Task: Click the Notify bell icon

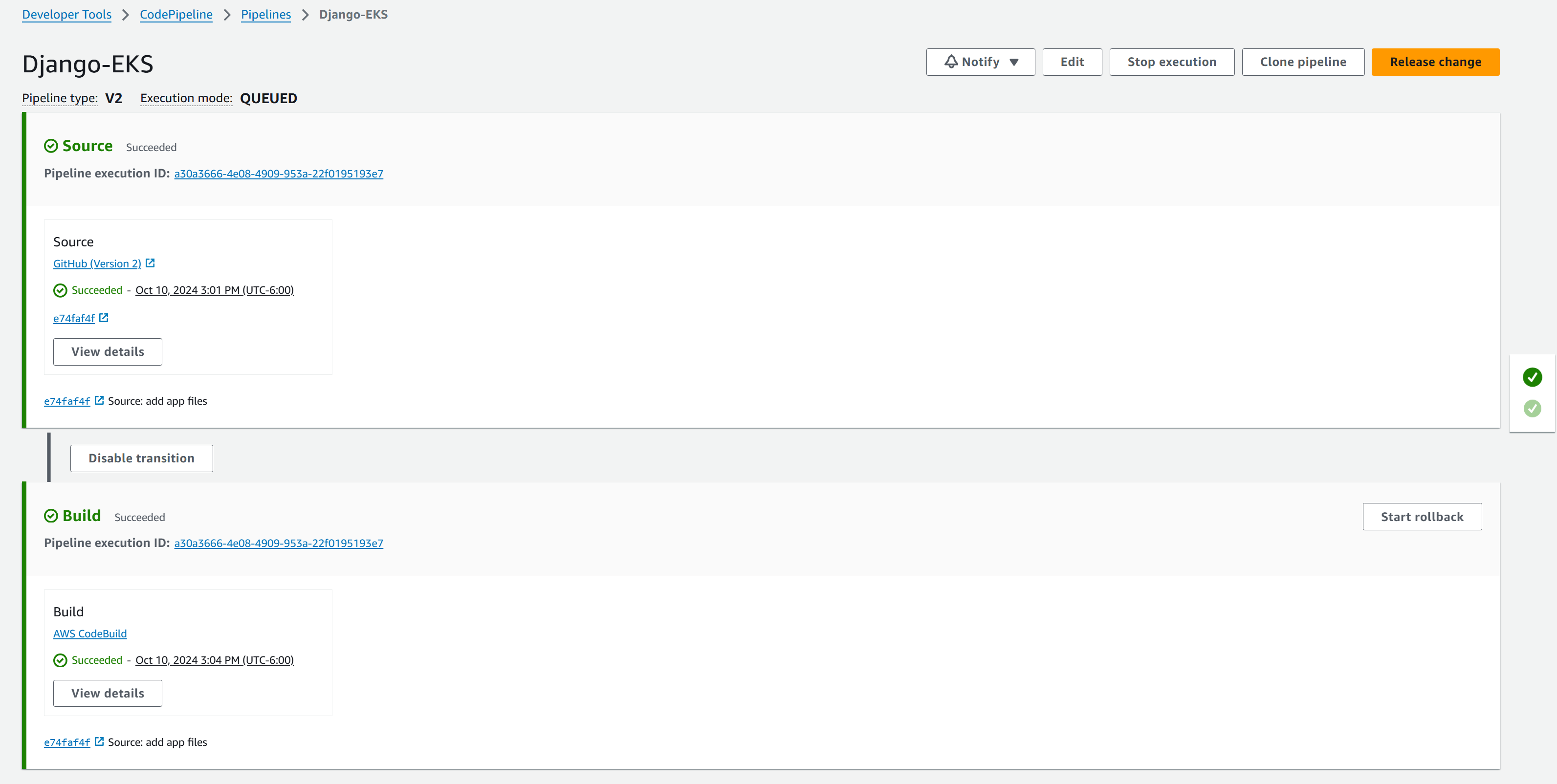Action: [x=951, y=62]
